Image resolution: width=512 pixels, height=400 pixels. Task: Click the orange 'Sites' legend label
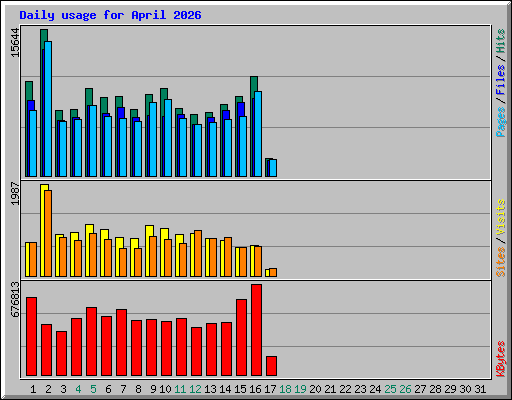pyautogui.click(x=501, y=262)
